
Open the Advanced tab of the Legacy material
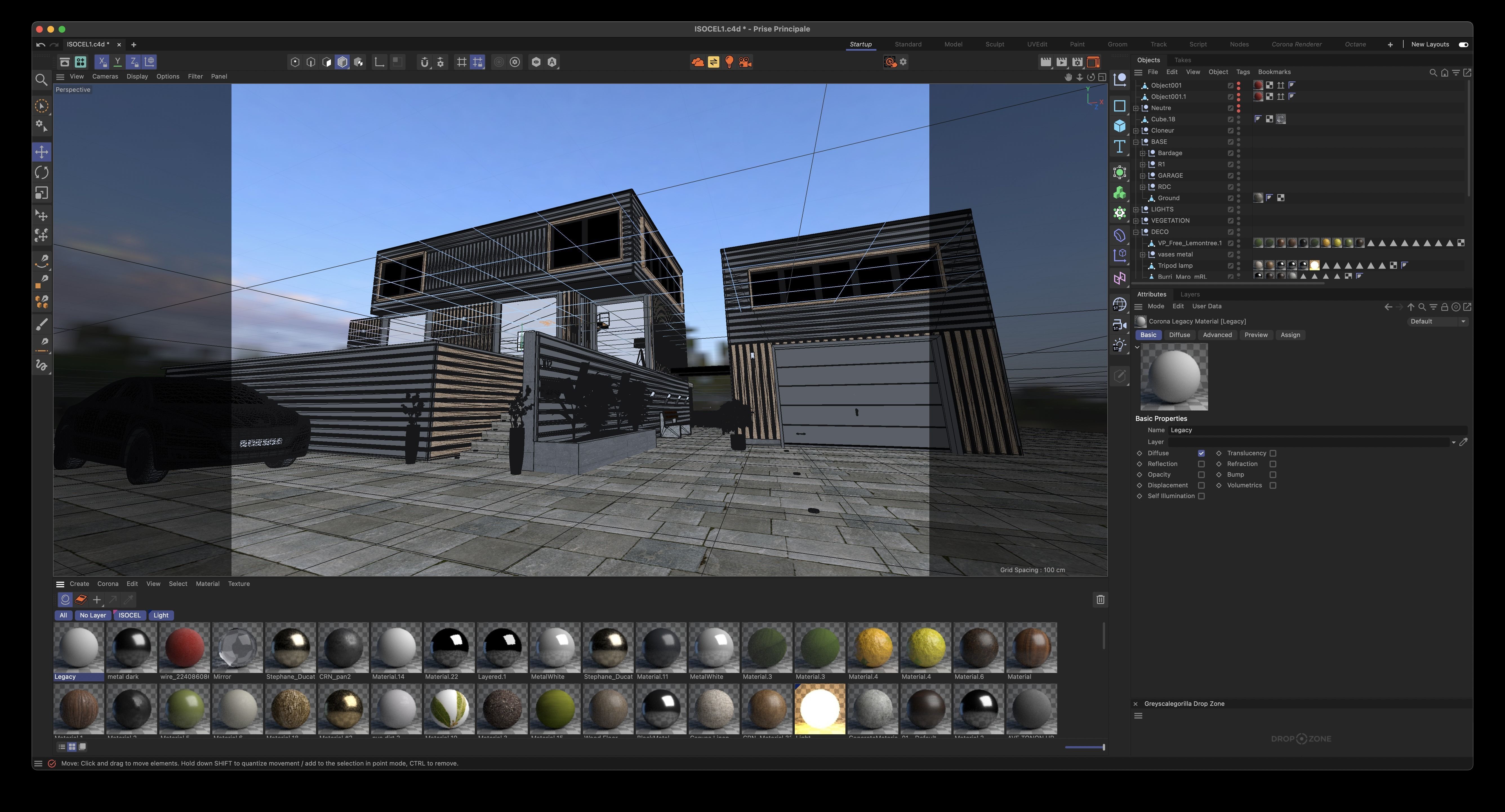pos(1217,335)
